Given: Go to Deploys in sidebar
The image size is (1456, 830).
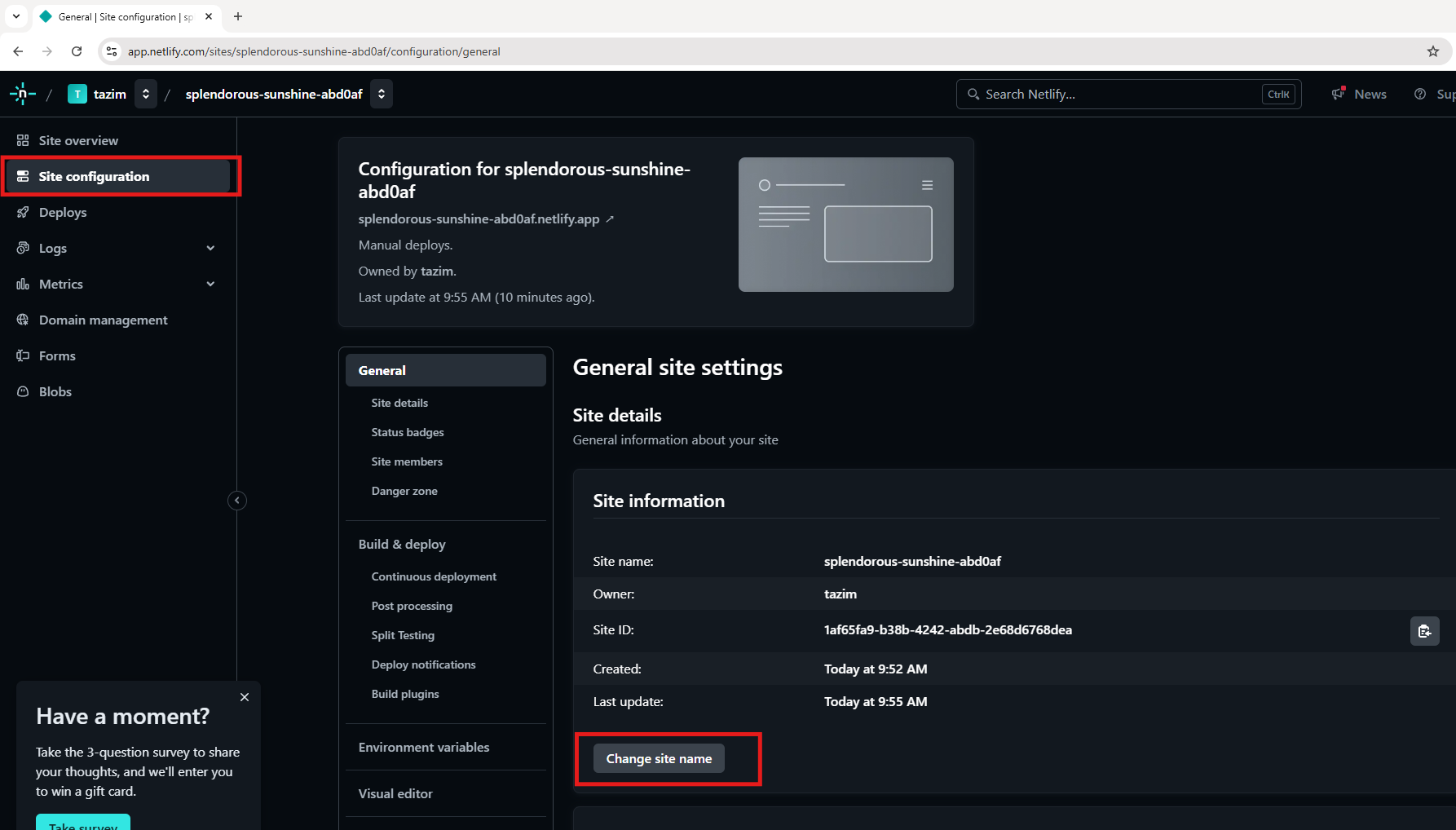Looking at the screenshot, I should point(63,213).
